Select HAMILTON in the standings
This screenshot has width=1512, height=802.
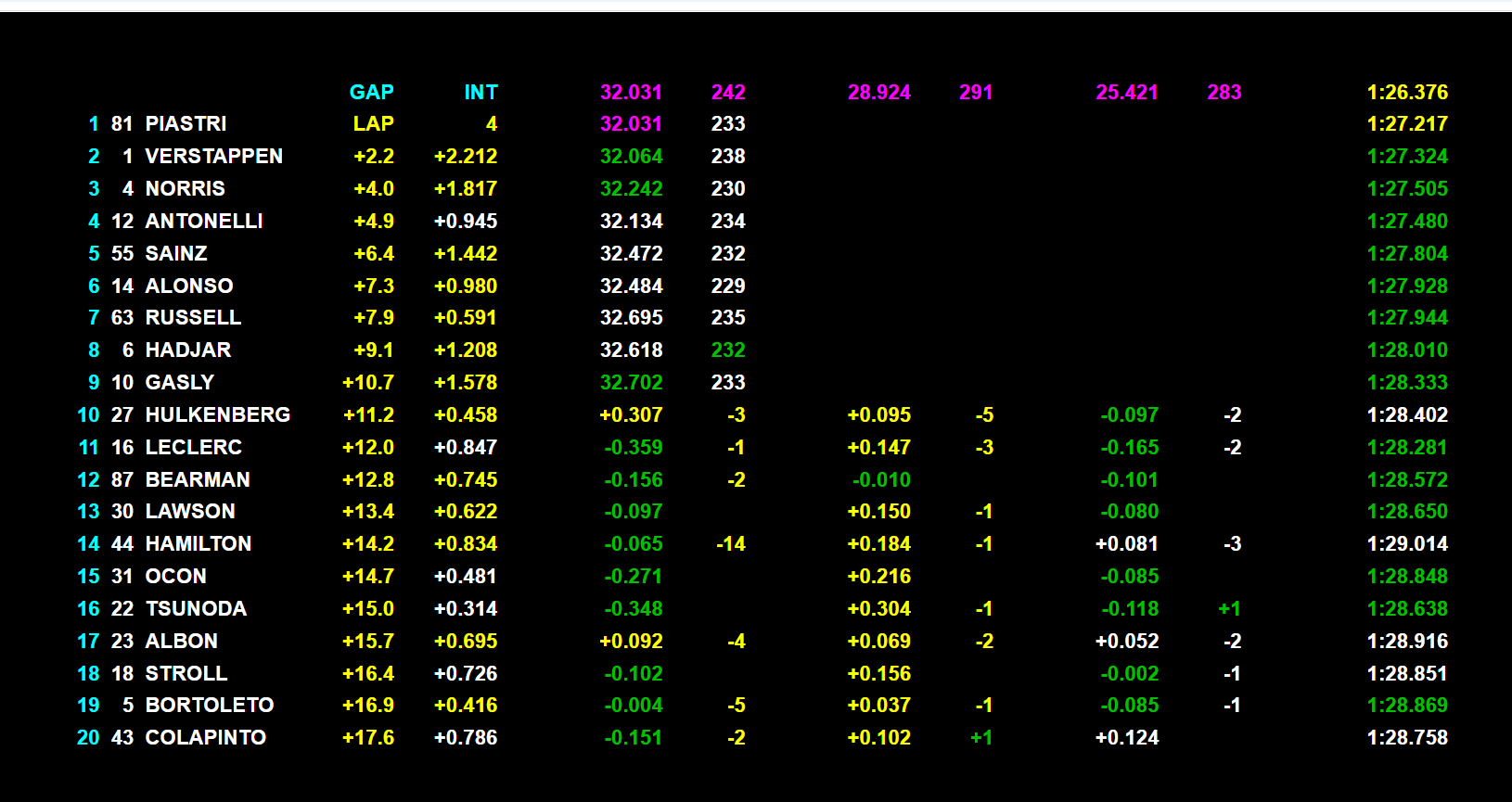198,544
